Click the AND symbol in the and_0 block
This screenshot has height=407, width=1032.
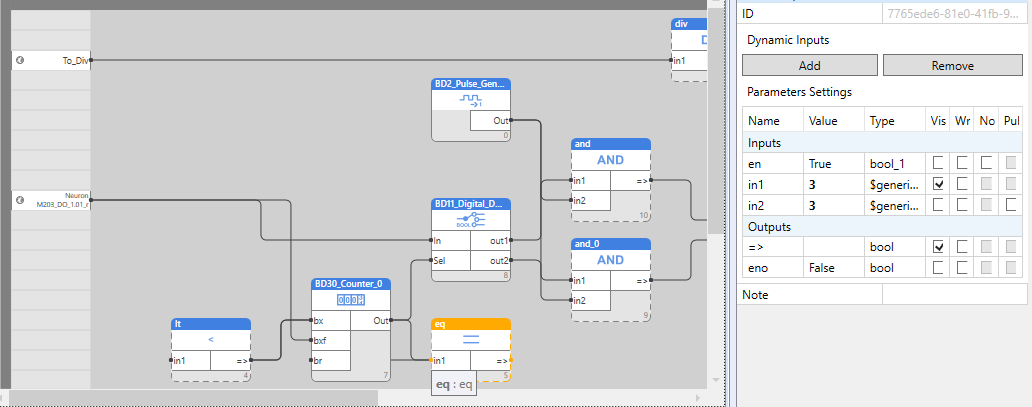[610, 260]
